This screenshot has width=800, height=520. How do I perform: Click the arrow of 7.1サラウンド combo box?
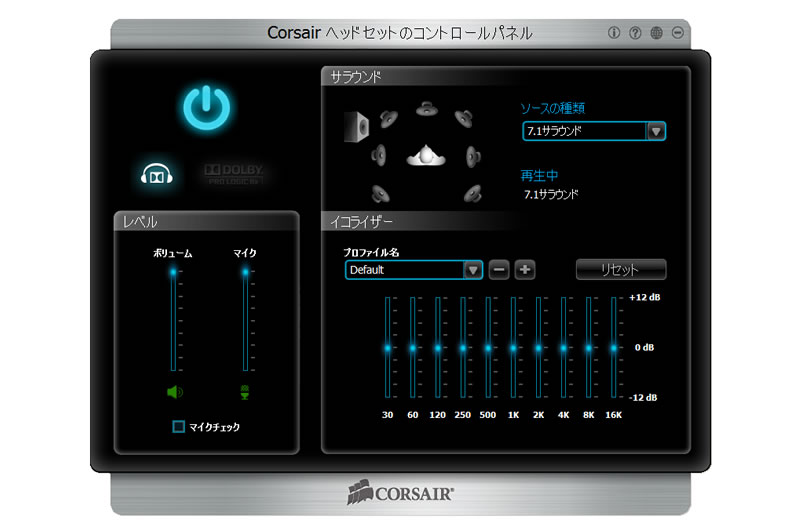click(x=656, y=132)
